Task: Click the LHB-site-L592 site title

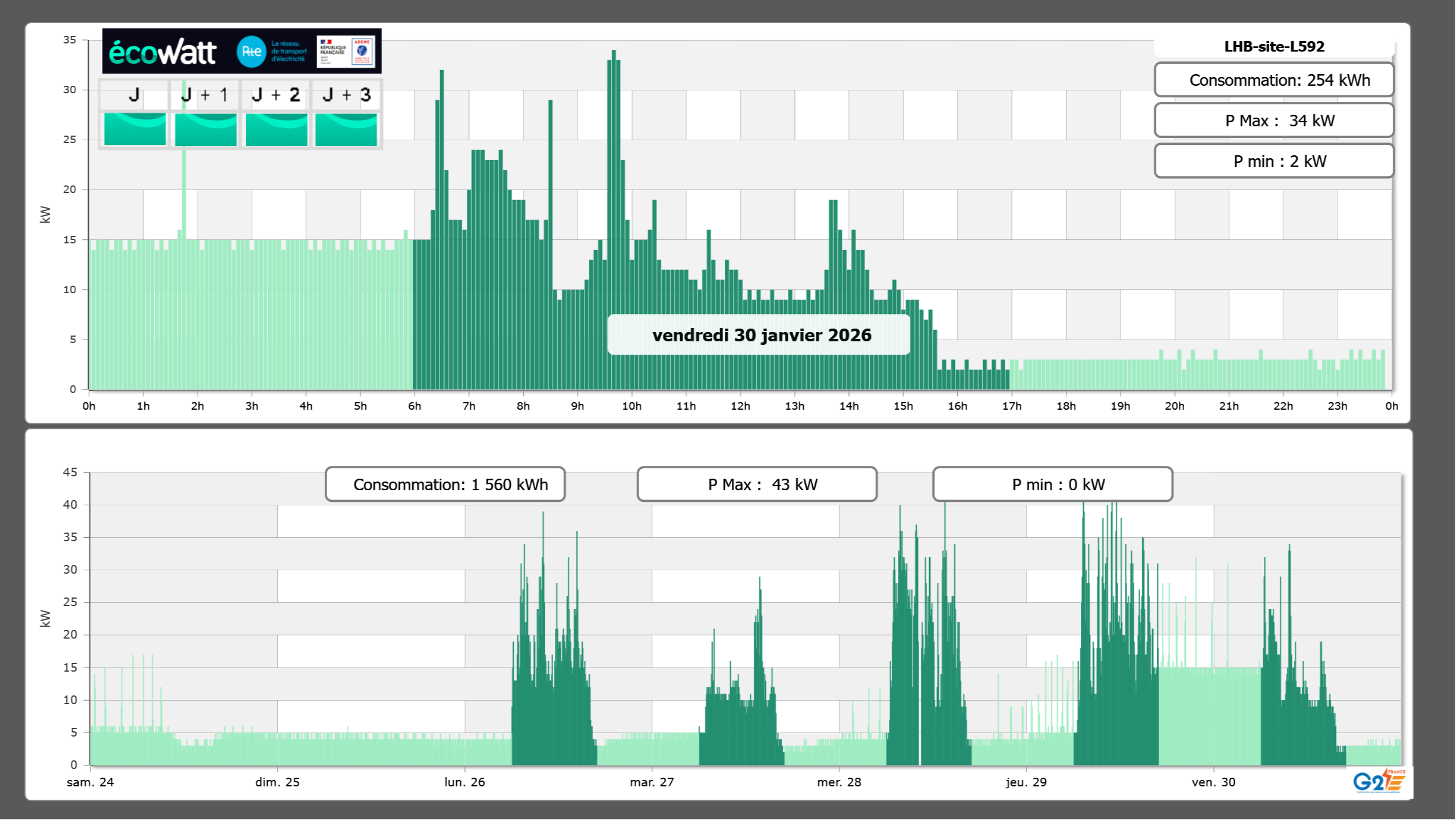Action: tap(1274, 47)
